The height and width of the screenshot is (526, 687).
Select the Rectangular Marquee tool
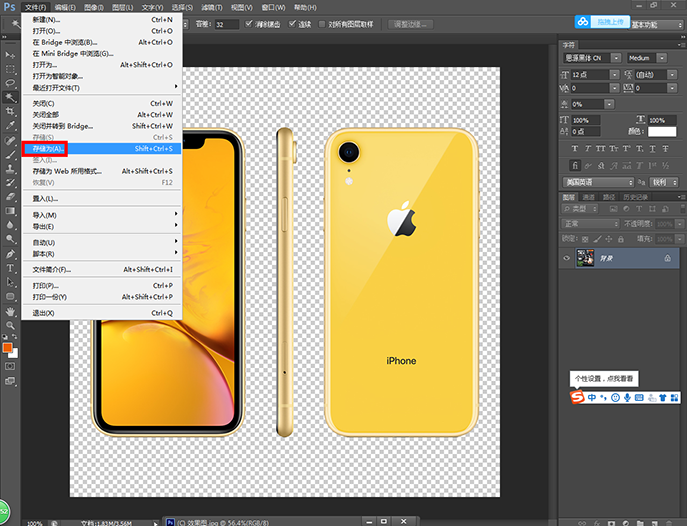coord(10,69)
